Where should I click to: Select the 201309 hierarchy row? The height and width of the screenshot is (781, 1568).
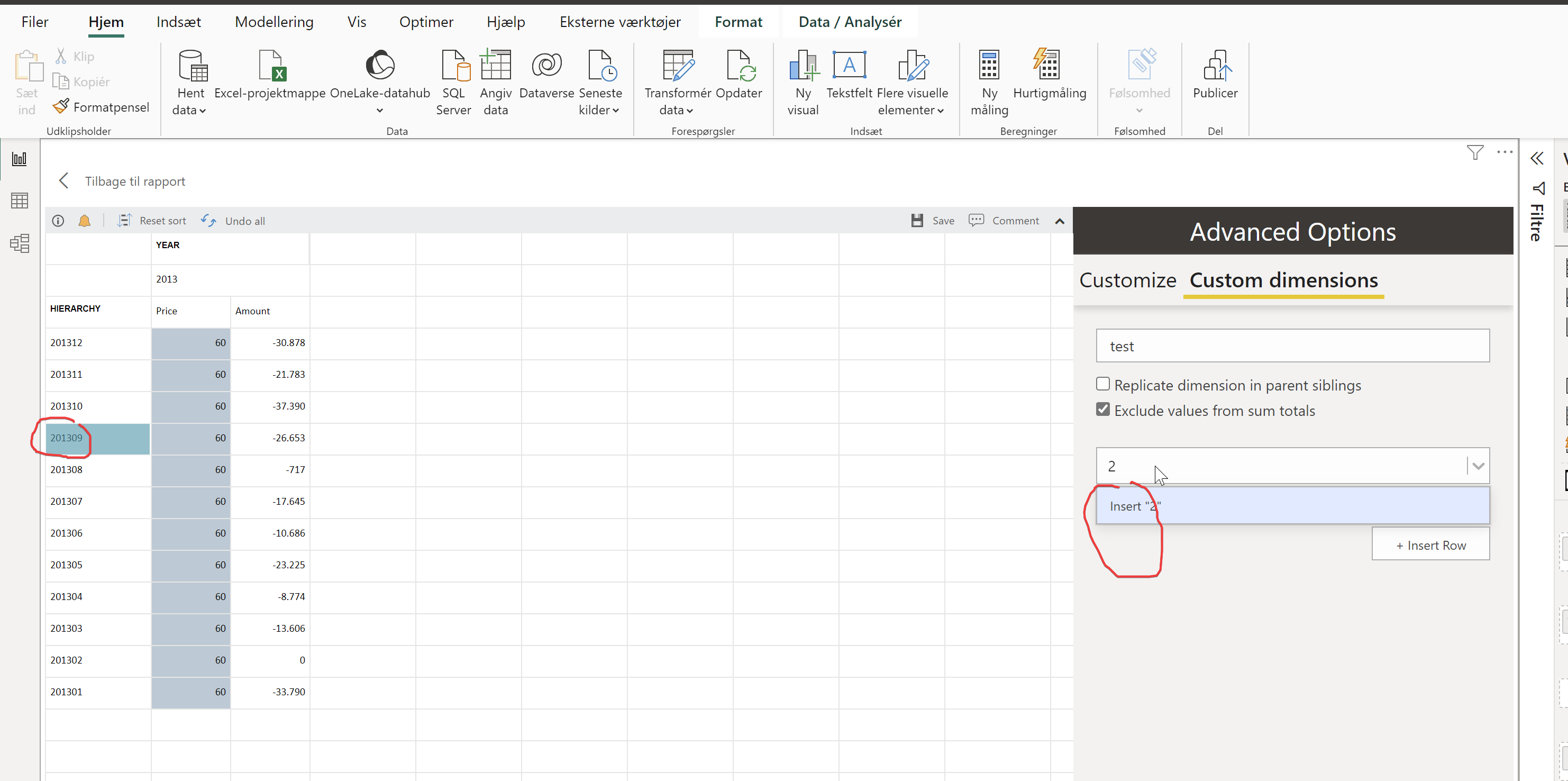[x=98, y=438]
